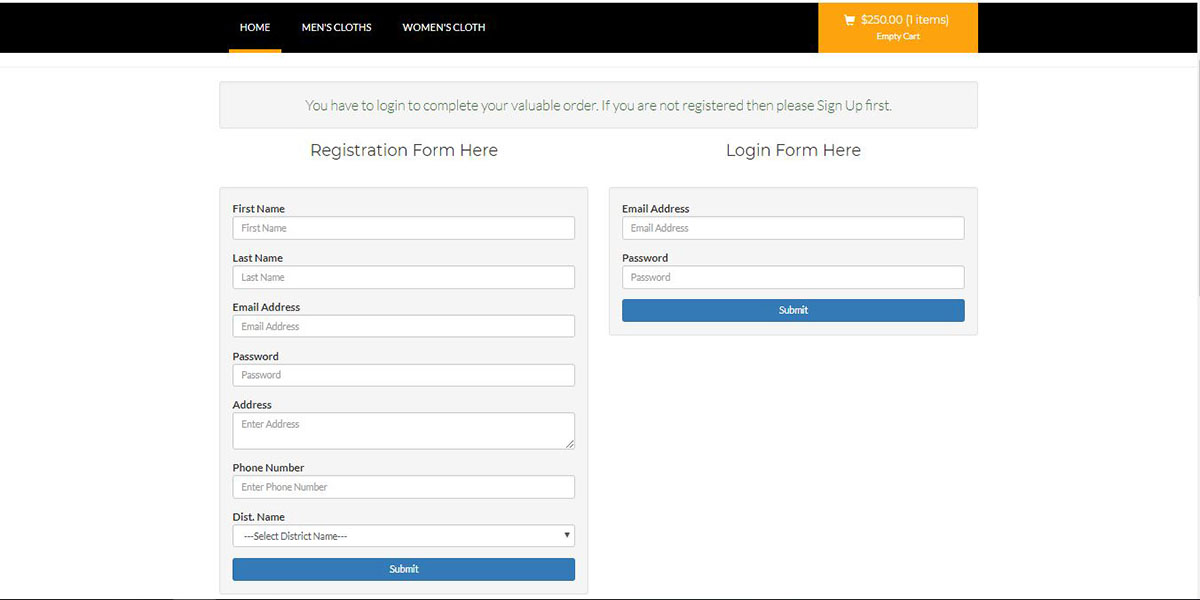Select the login Email Address field
The width and height of the screenshot is (1200, 600).
(x=793, y=228)
